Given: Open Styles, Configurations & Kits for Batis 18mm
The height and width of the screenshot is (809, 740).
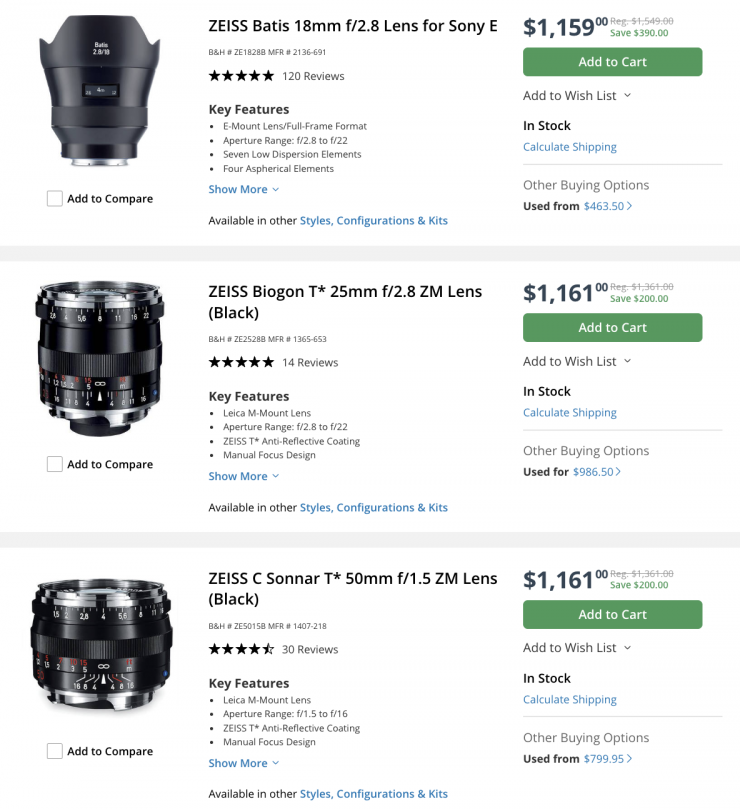Looking at the screenshot, I should 374,221.
